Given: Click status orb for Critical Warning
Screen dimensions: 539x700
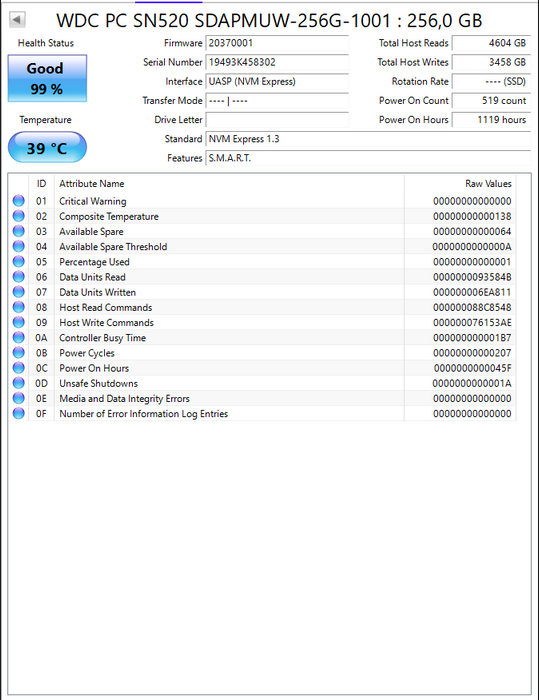Looking at the screenshot, I should pos(19,201).
